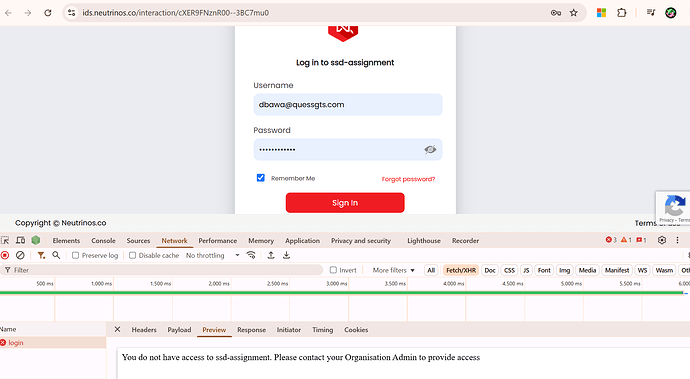Screen dimensions: 690x379
Task: Go forward using the browser forward arrow
Action: [x=28, y=13]
